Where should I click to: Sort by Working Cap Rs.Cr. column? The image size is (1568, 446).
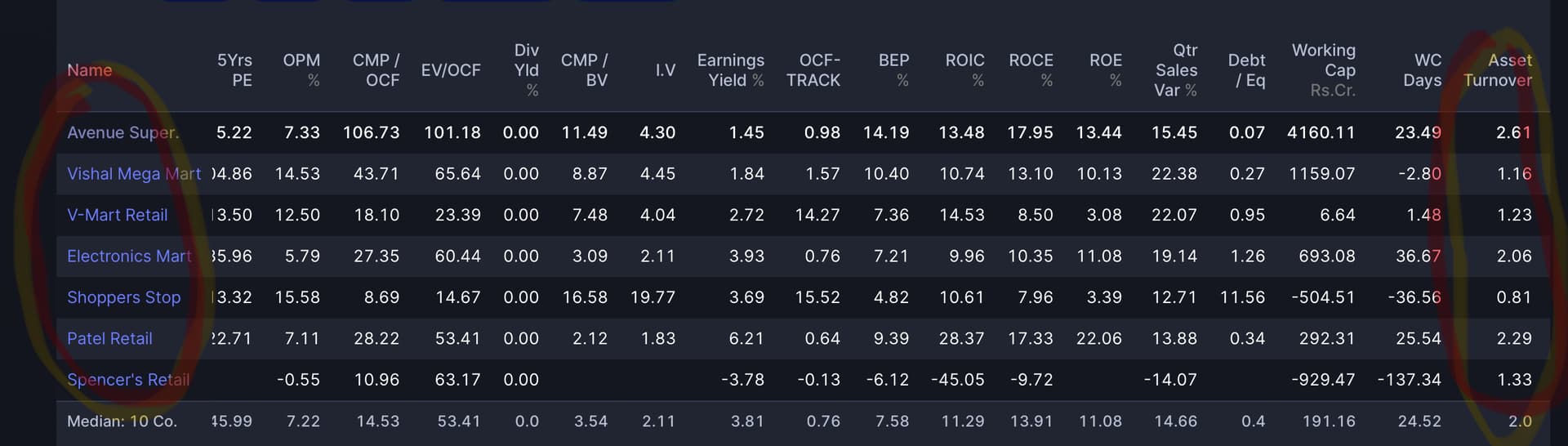click(x=1323, y=70)
